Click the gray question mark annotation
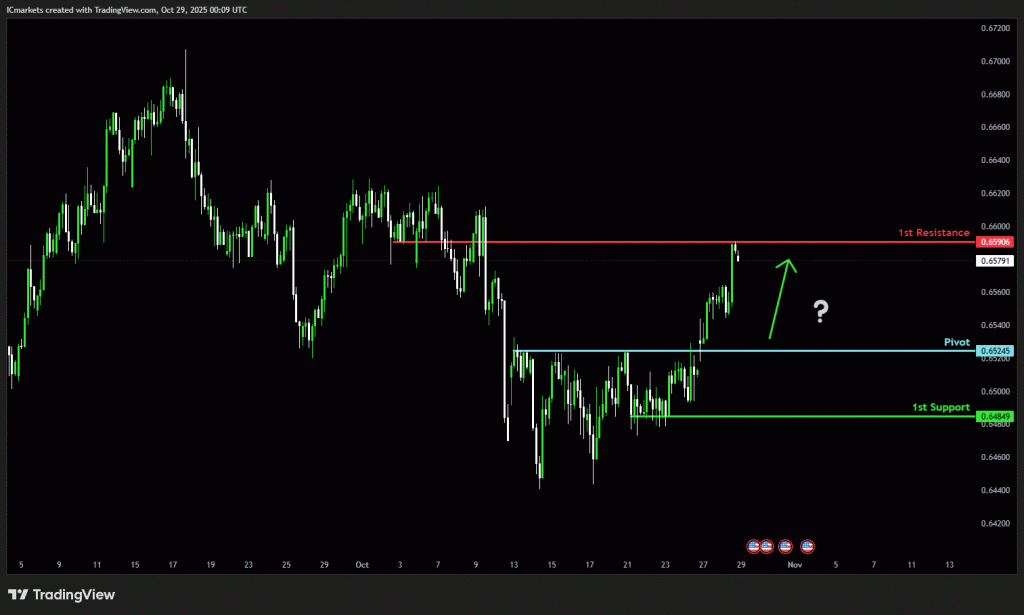The width and height of the screenshot is (1024, 615). coord(820,312)
